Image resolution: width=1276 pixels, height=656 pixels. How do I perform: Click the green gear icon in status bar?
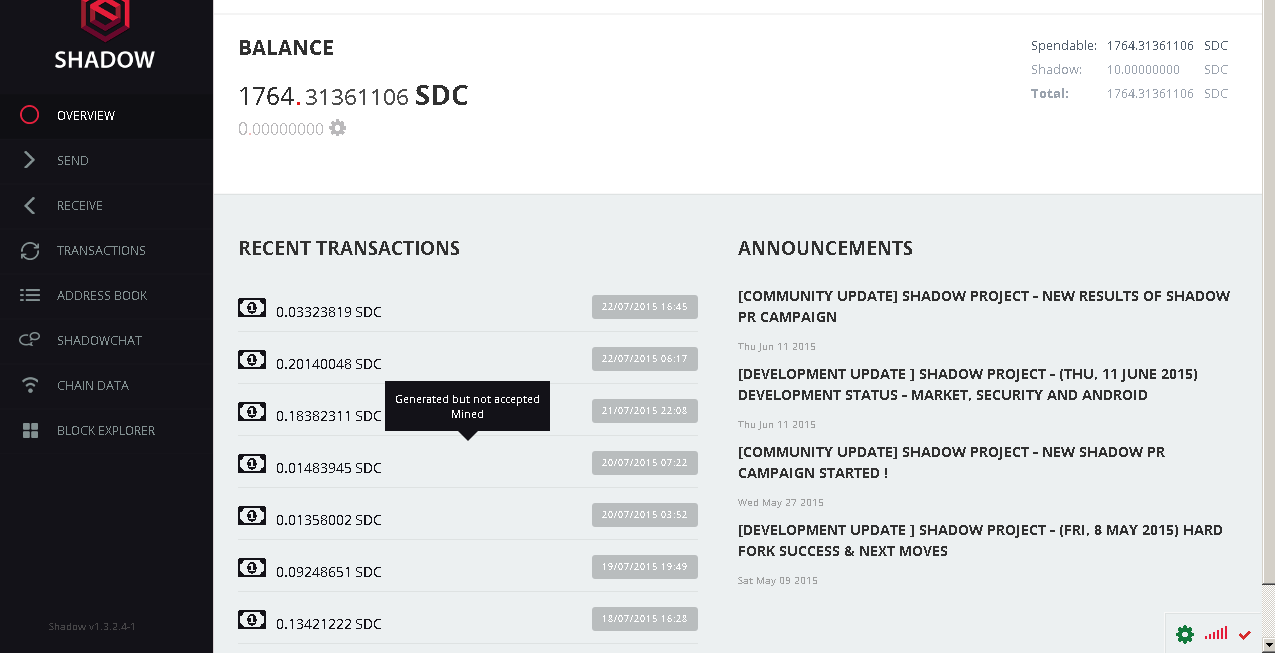pyautogui.click(x=1185, y=634)
